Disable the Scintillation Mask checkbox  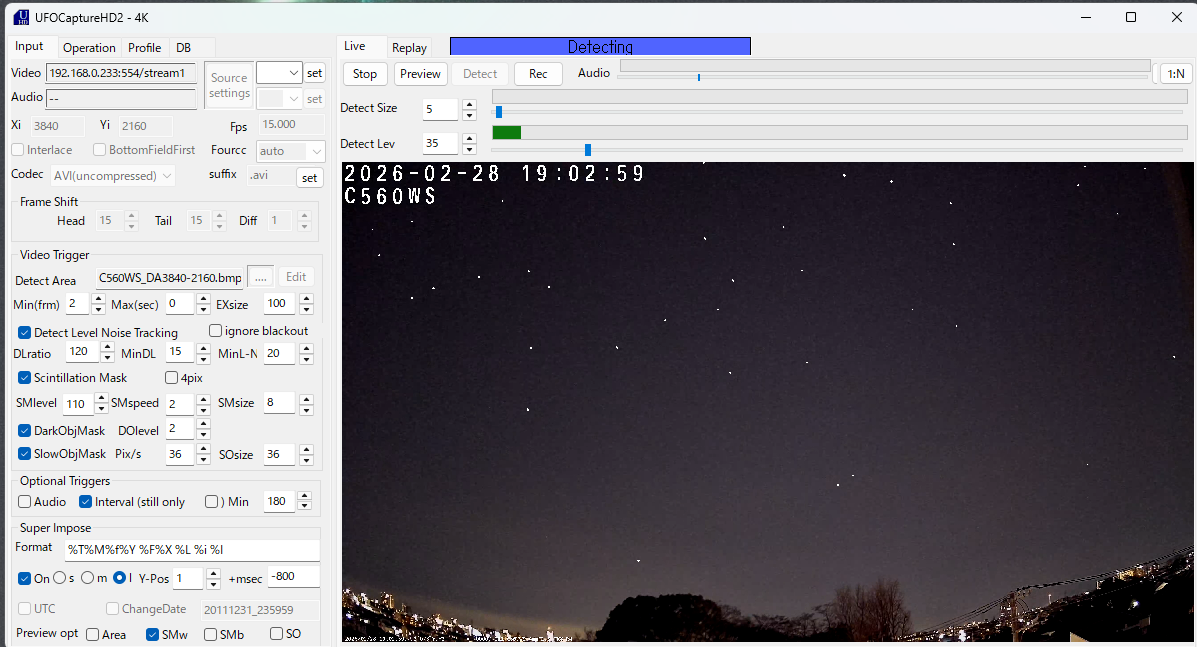pyautogui.click(x=25, y=378)
